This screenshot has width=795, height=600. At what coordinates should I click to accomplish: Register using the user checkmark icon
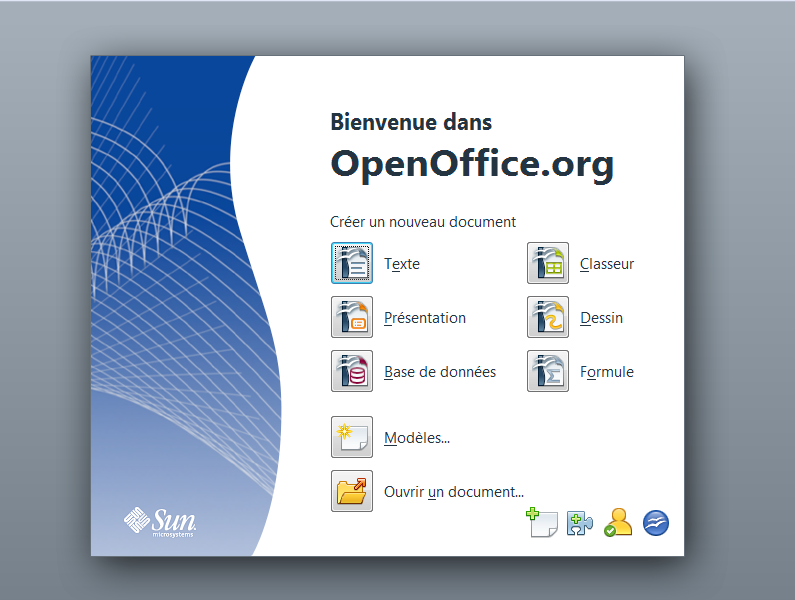click(x=618, y=523)
